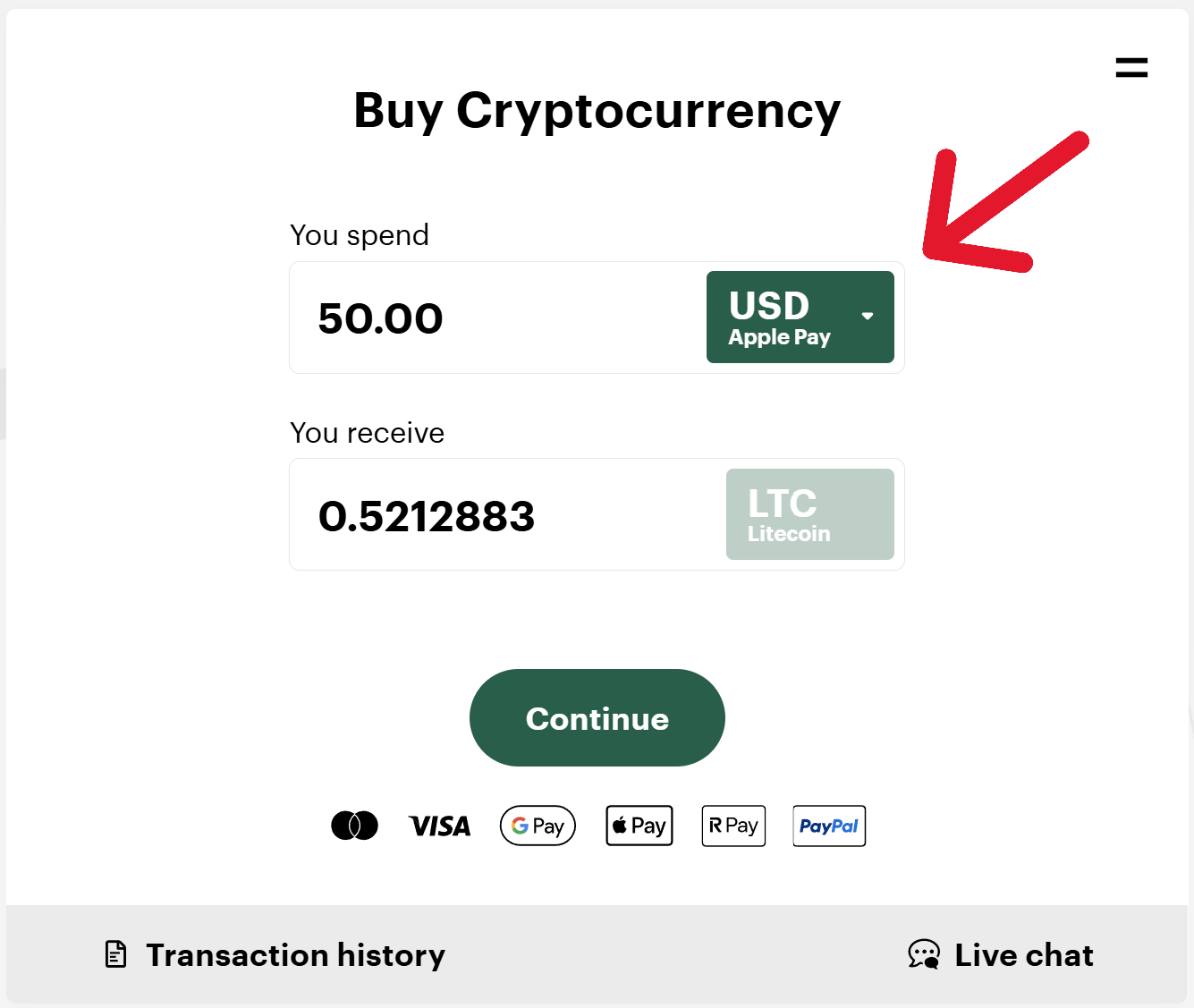Open Transaction history link
The width and height of the screenshot is (1194, 1008).
tap(295, 955)
